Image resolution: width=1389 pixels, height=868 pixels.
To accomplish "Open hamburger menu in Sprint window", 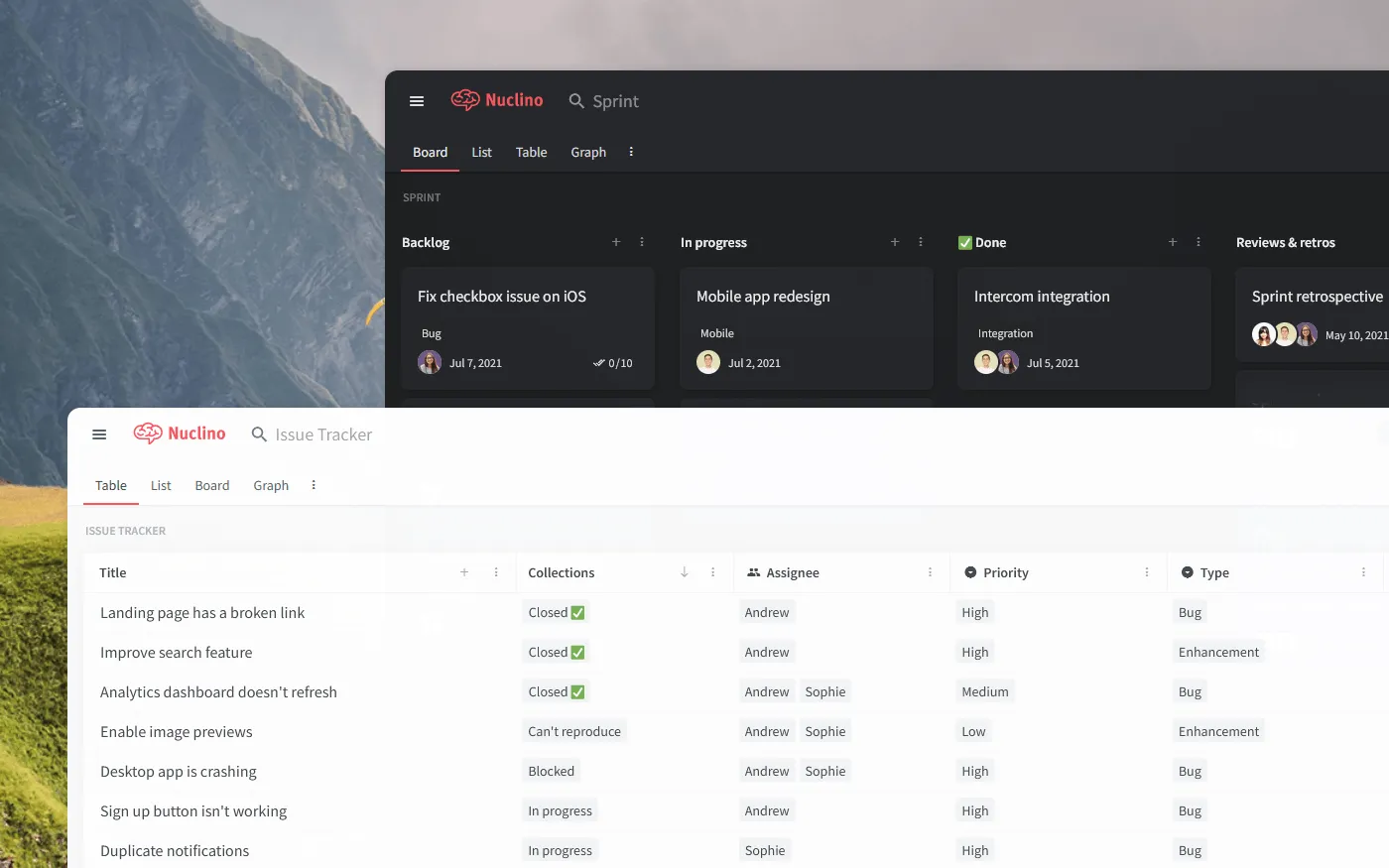I will tap(417, 101).
